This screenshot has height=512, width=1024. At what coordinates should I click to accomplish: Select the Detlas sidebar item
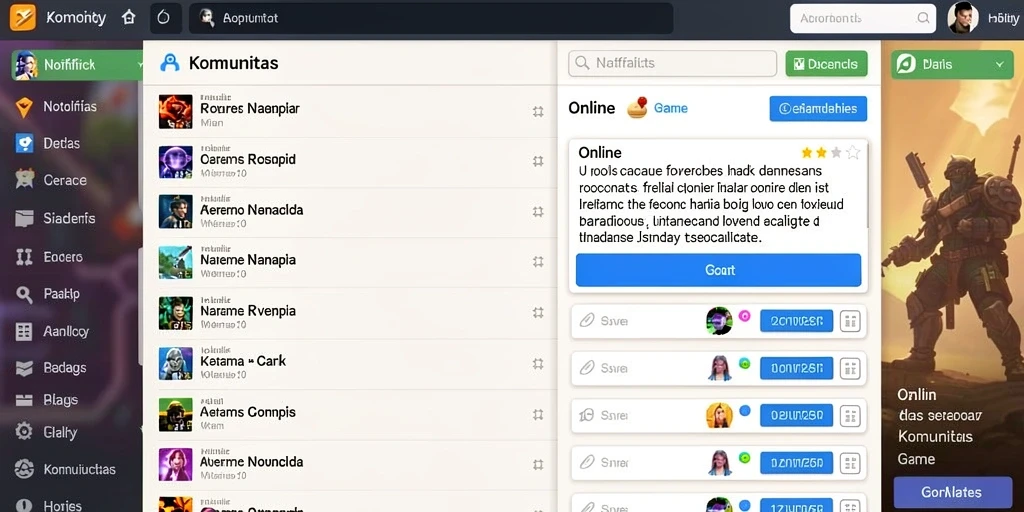coord(61,143)
